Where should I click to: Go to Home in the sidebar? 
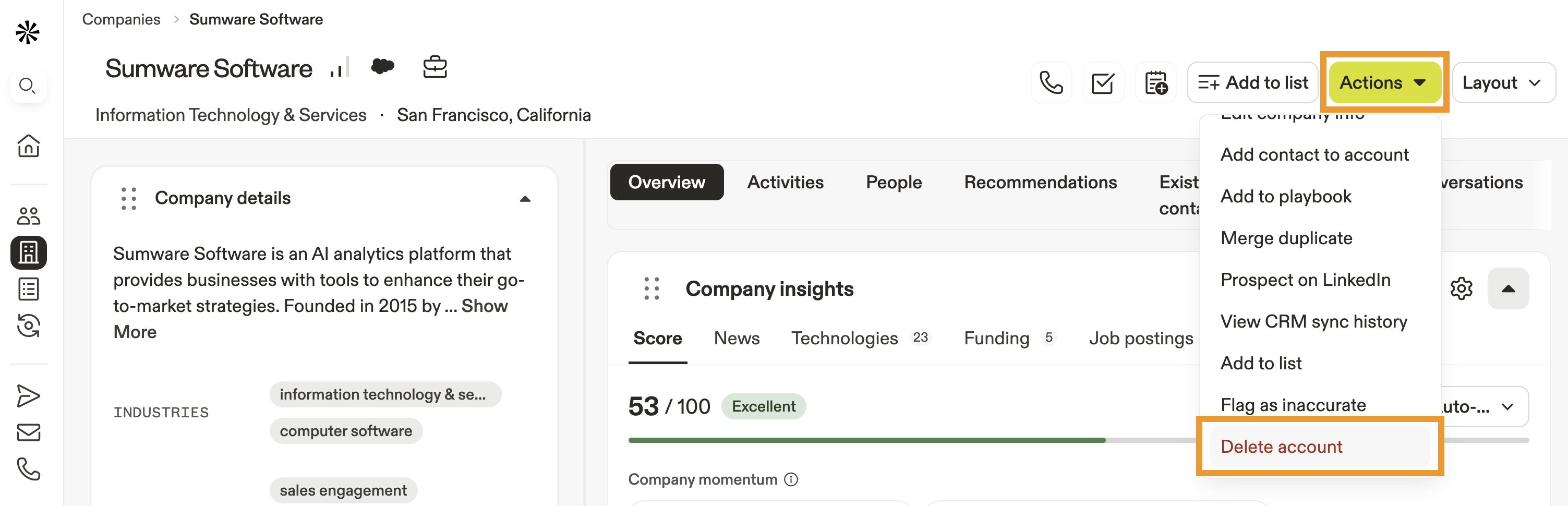[28, 146]
